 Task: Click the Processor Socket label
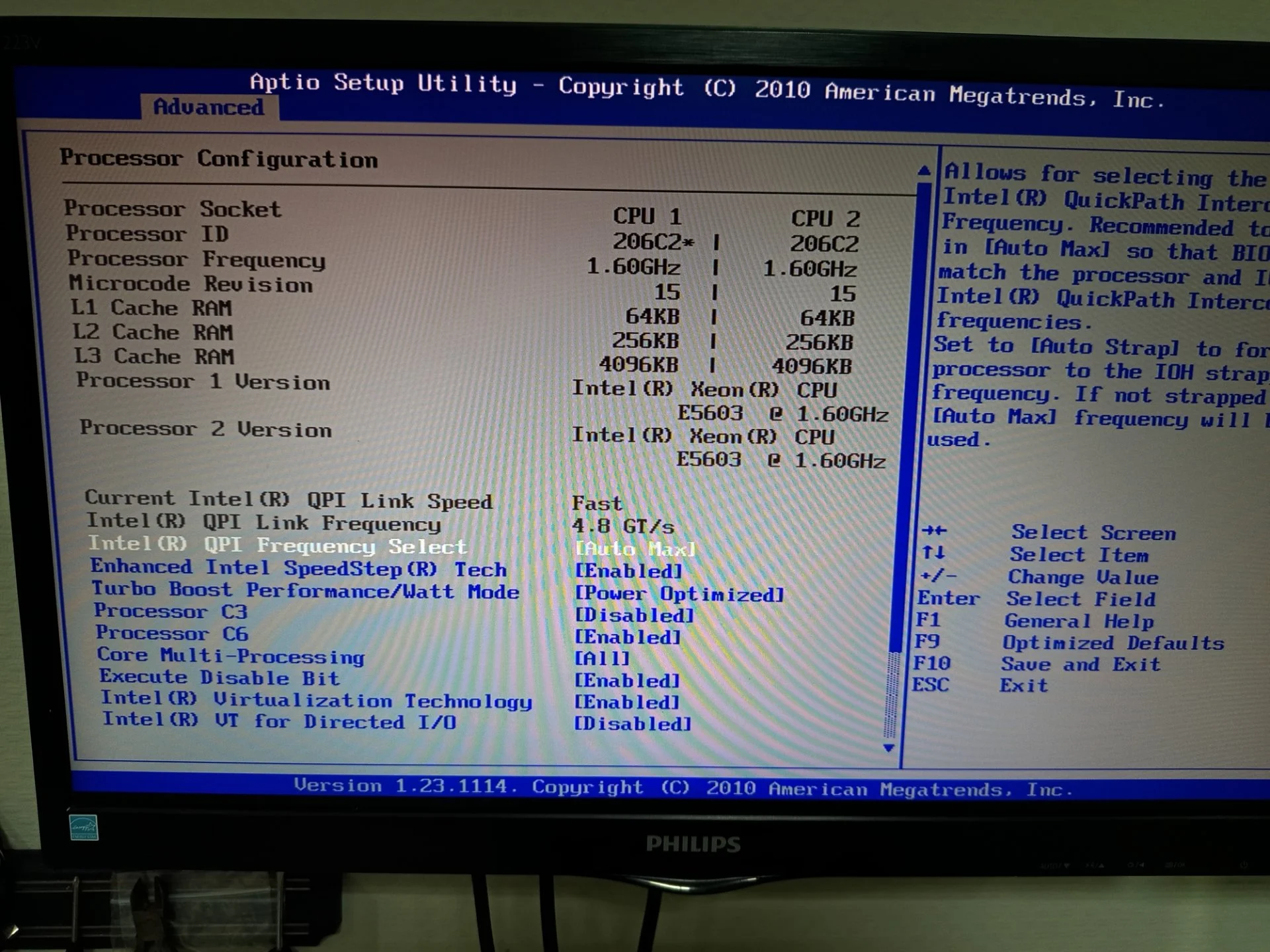tap(173, 208)
